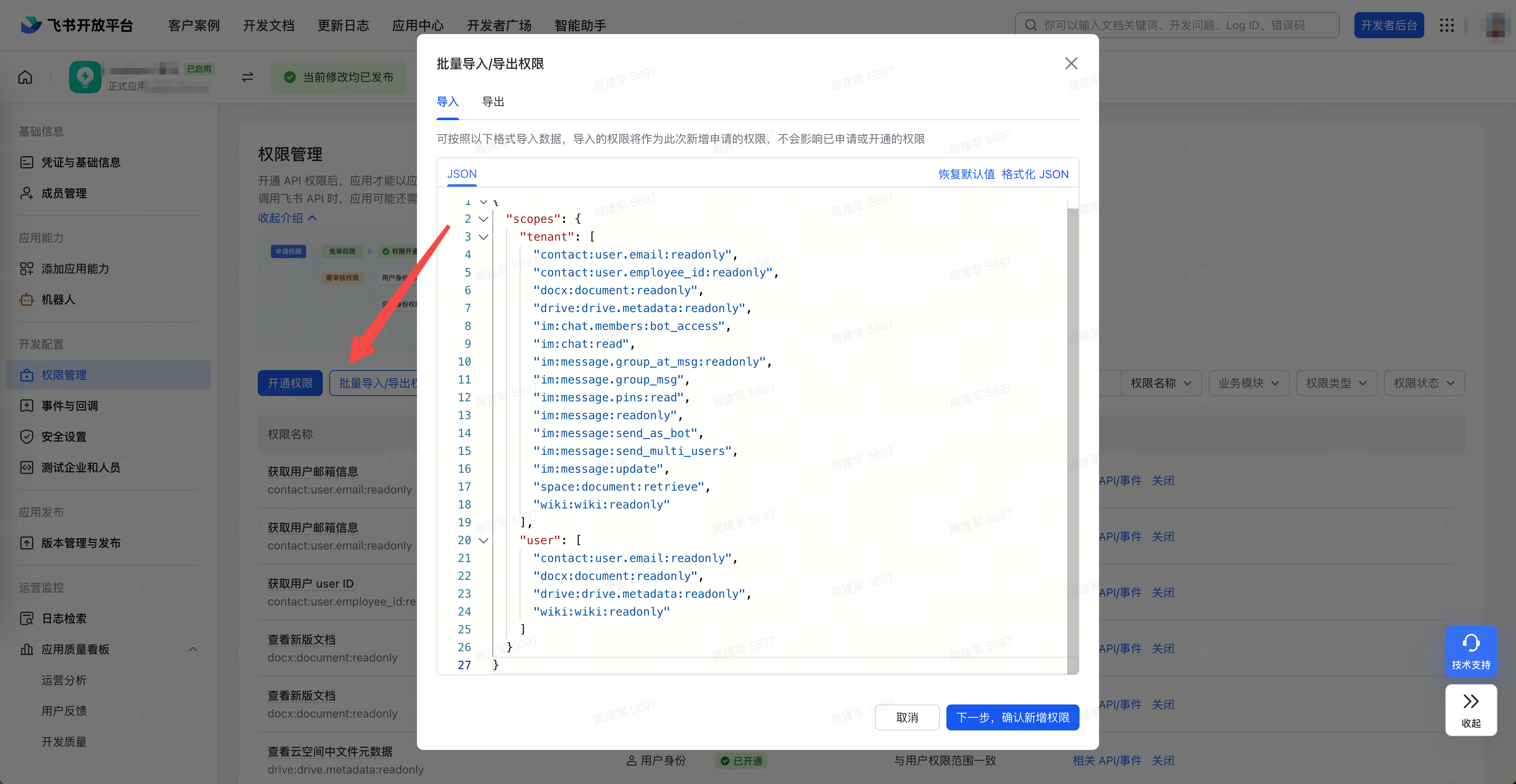
Task: Collapse the "scopes" JSON fold arrow
Action: 483,219
